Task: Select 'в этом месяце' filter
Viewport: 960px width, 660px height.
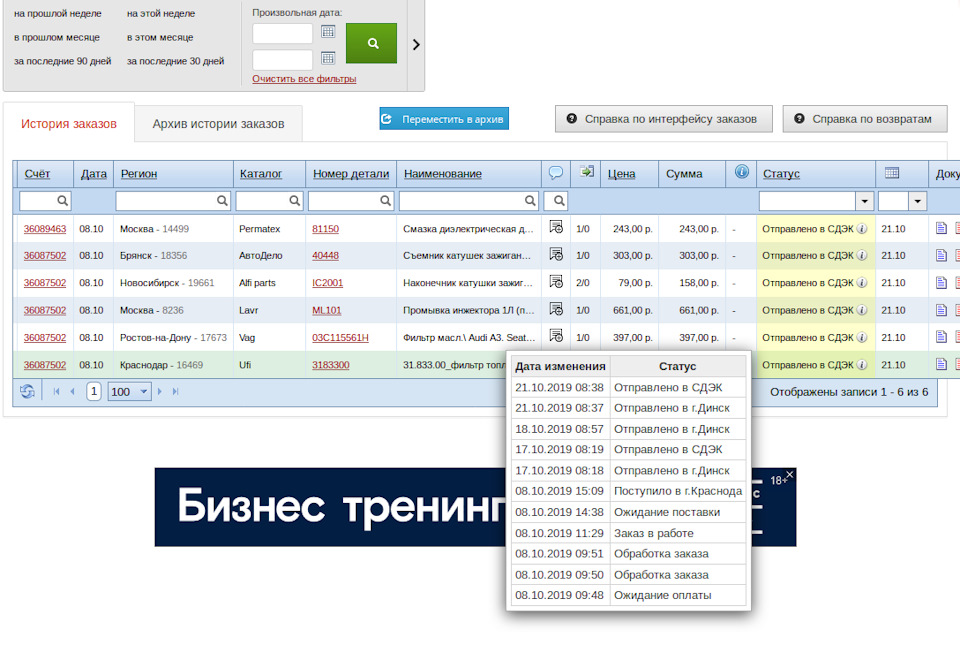Action: tap(160, 37)
